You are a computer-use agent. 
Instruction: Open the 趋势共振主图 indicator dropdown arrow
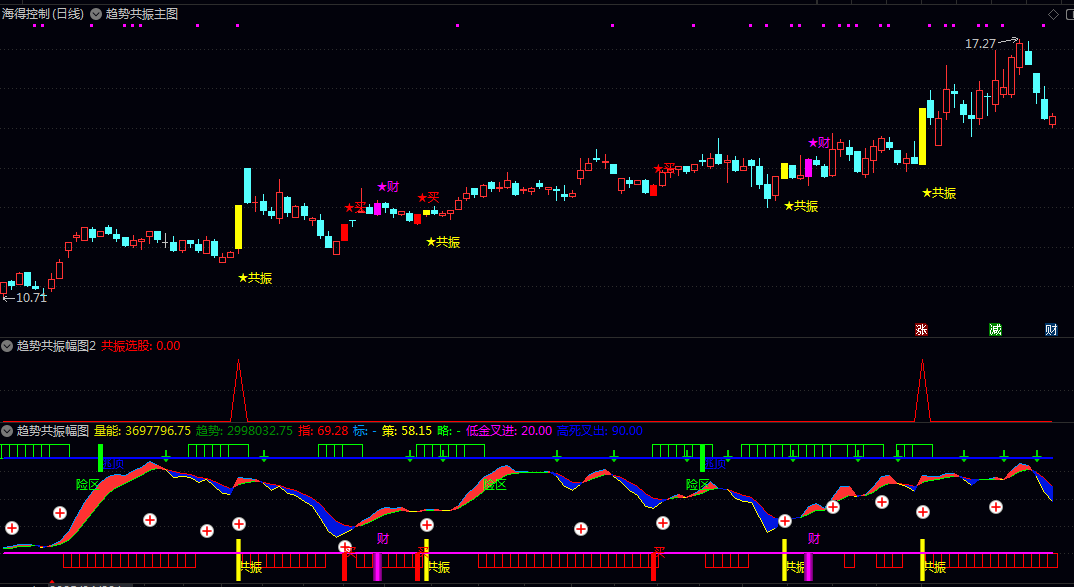(96, 14)
